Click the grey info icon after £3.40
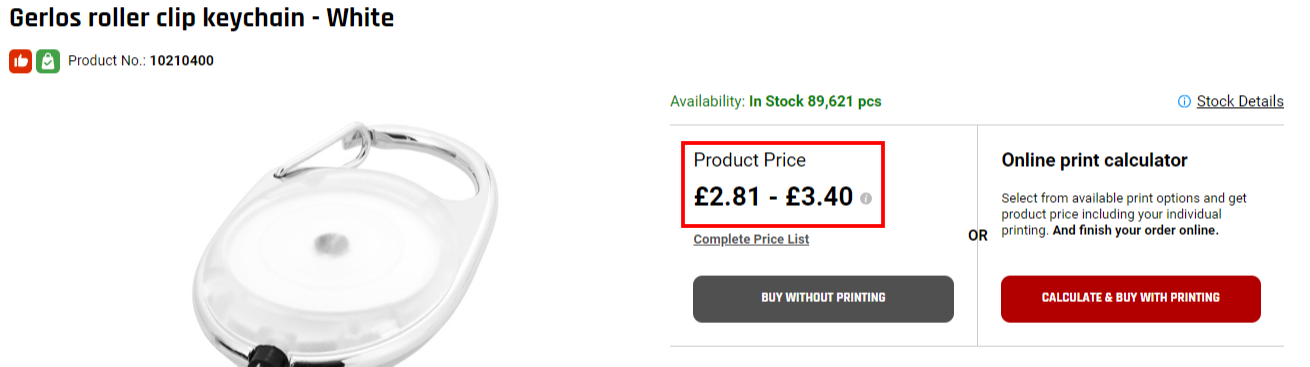 tap(866, 198)
